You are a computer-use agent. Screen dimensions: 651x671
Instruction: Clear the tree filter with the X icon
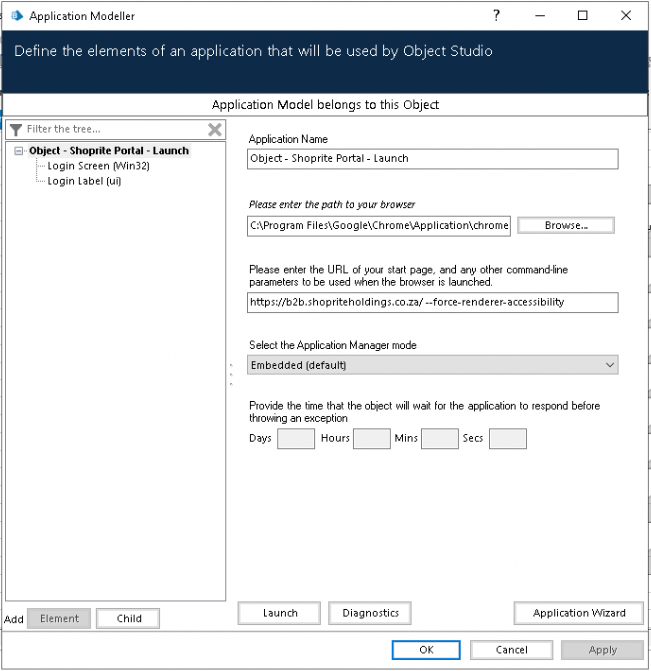[215, 129]
